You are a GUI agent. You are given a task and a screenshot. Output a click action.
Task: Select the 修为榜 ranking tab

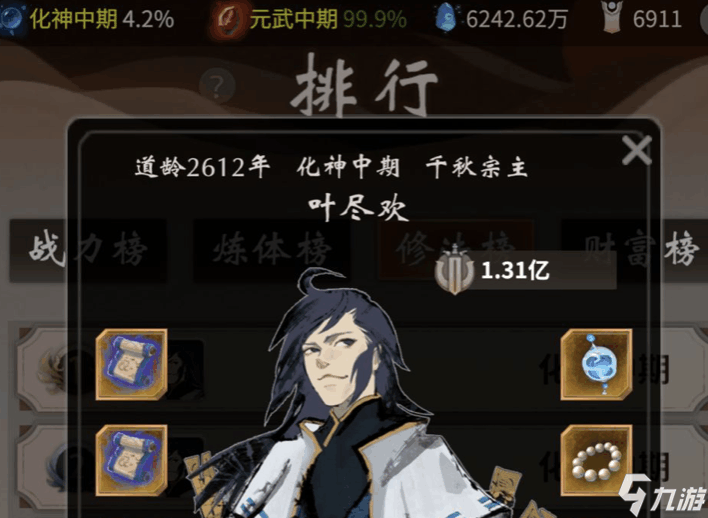(456, 249)
